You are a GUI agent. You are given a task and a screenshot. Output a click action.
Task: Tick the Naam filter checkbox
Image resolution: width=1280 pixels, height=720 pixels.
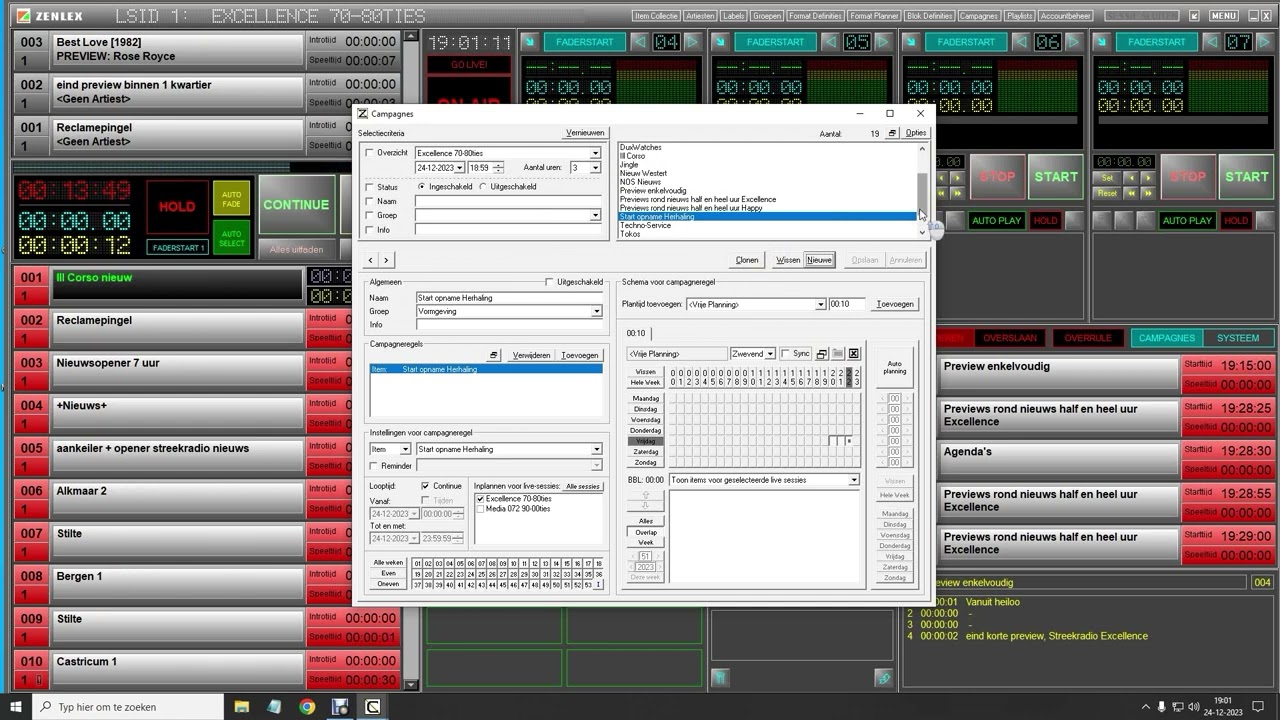[369, 201]
